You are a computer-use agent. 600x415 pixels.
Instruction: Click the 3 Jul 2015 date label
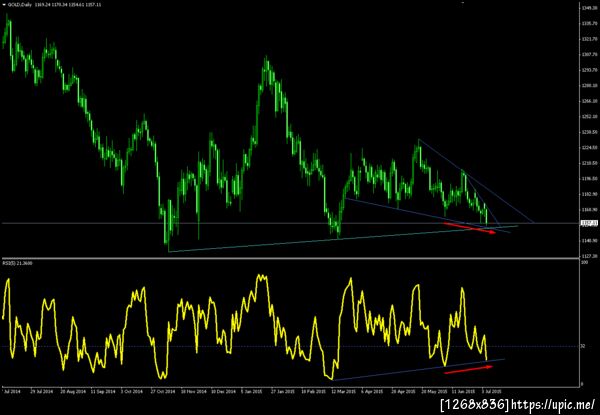pyautogui.click(x=492, y=392)
